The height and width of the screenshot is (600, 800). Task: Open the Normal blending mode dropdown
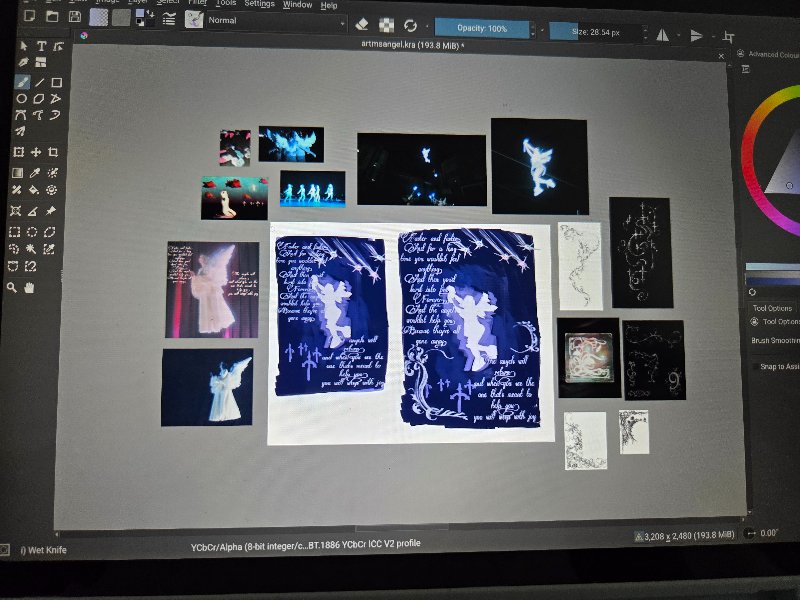[276, 21]
